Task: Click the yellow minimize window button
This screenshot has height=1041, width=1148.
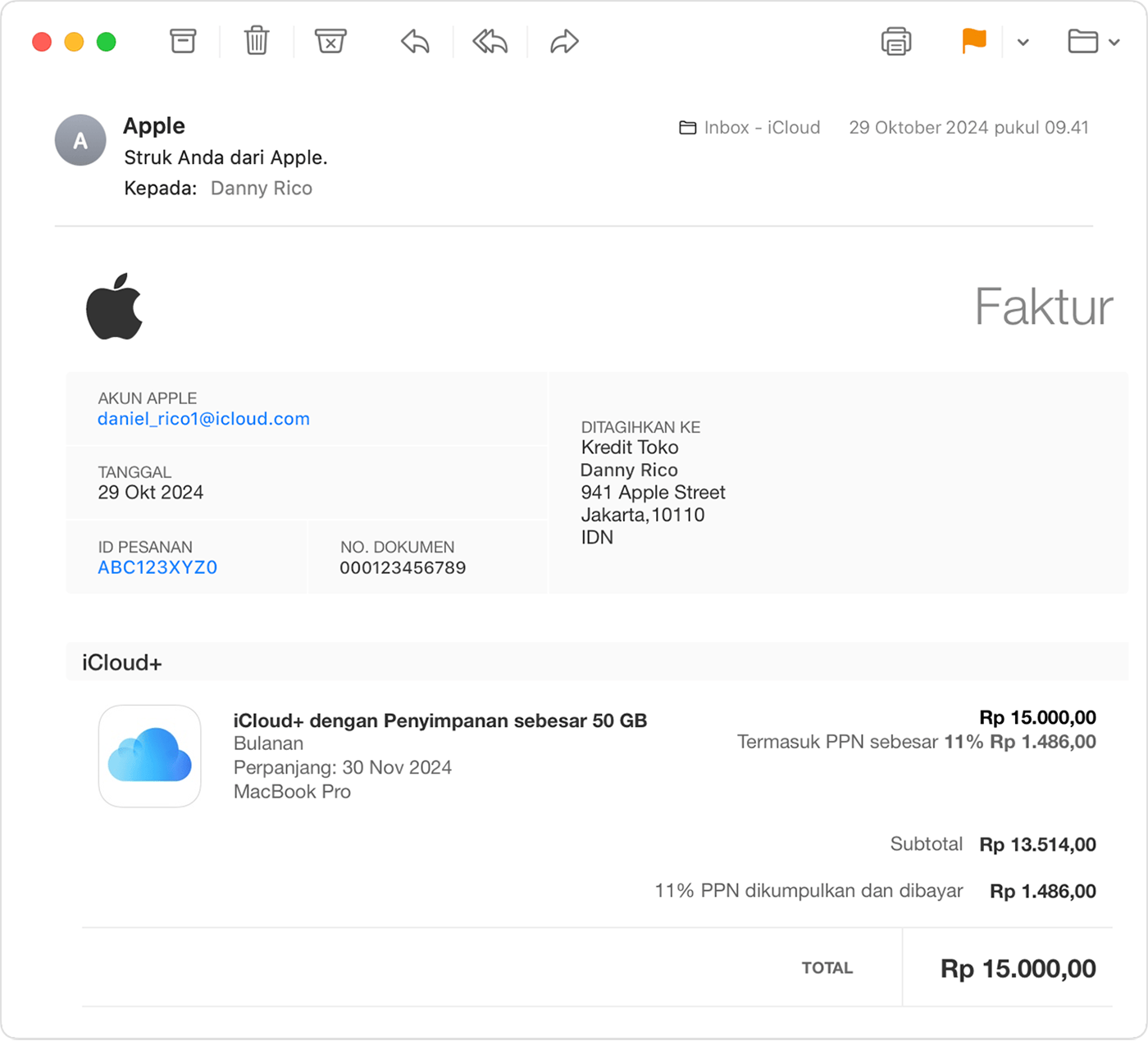Action: (x=74, y=42)
